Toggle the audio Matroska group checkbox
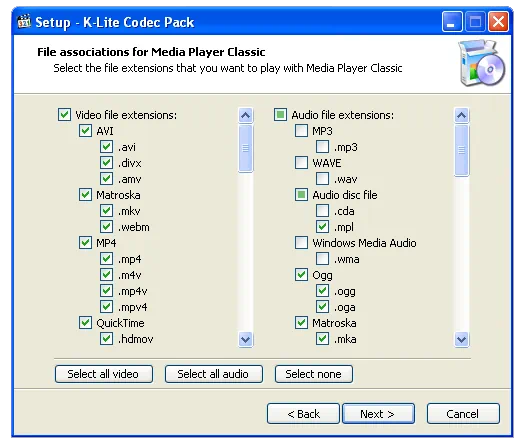The width and height of the screenshot is (522, 444). 301,323
